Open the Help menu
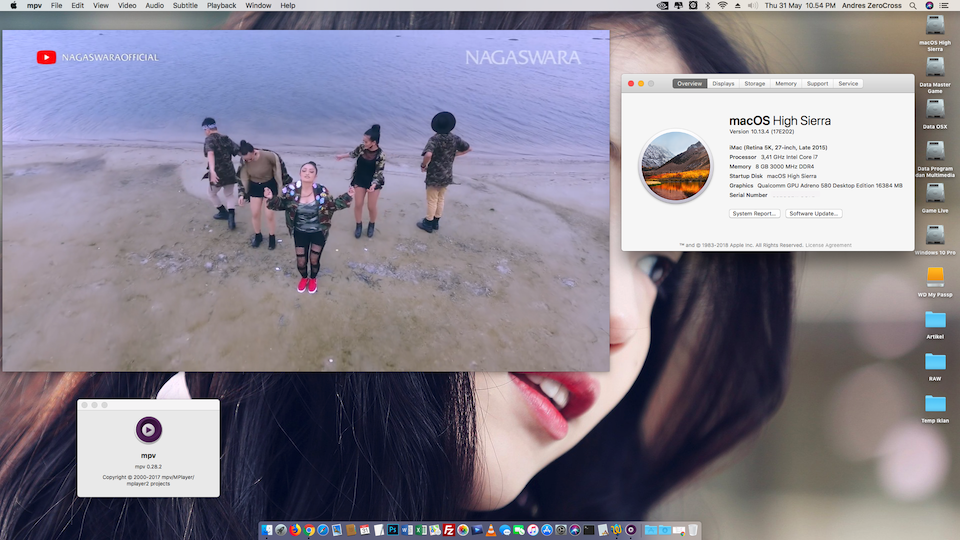Screen dimensions: 960x540 [288, 6]
